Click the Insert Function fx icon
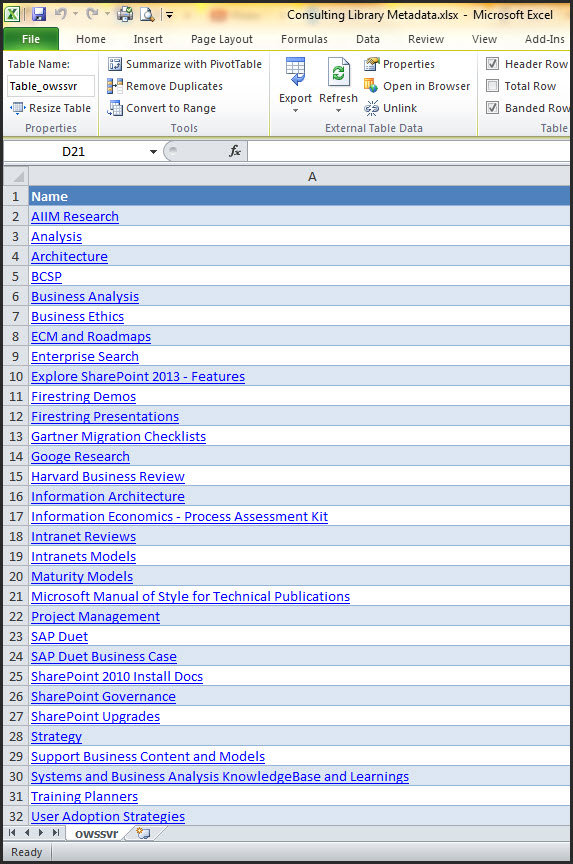 pos(235,151)
